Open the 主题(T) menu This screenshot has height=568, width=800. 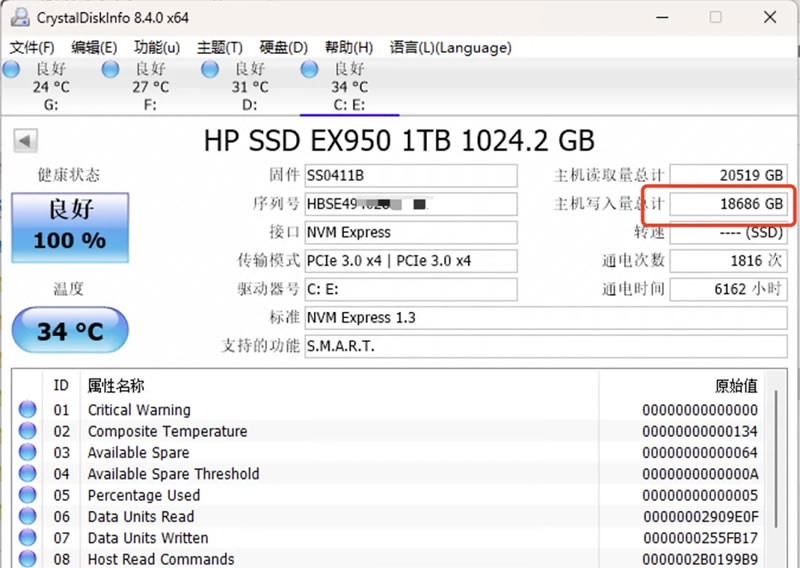pyautogui.click(x=219, y=47)
